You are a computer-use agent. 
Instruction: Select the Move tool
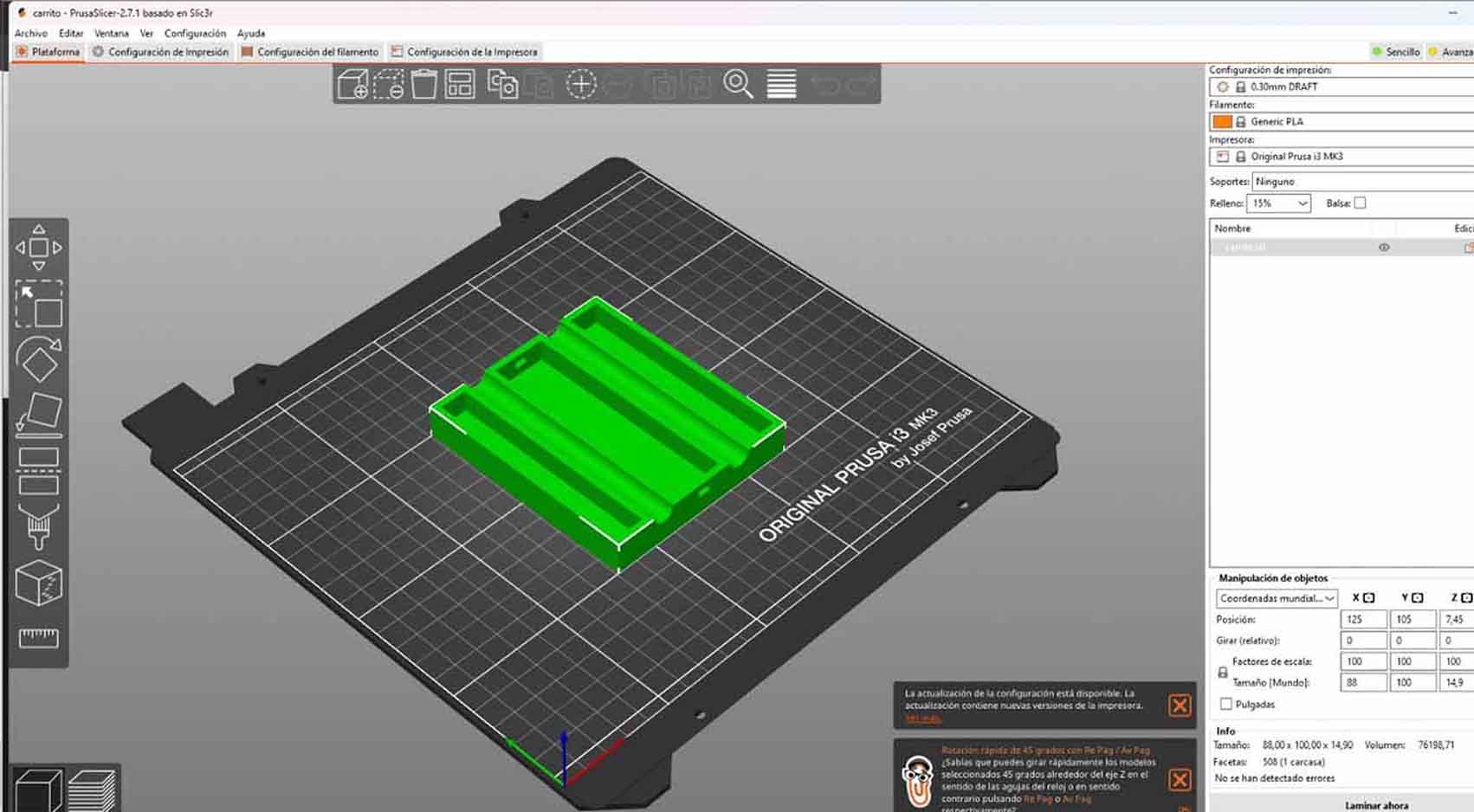pyautogui.click(x=39, y=248)
